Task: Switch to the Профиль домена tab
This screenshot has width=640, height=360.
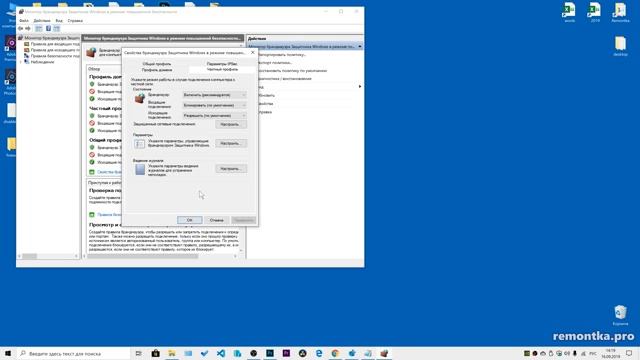Action: tap(157, 70)
